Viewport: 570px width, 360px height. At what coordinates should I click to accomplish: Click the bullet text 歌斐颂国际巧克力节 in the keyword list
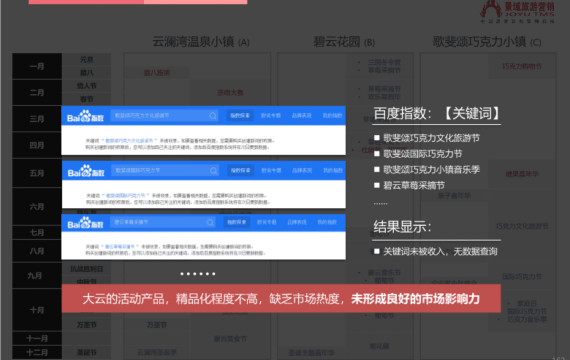tap(423, 154)
